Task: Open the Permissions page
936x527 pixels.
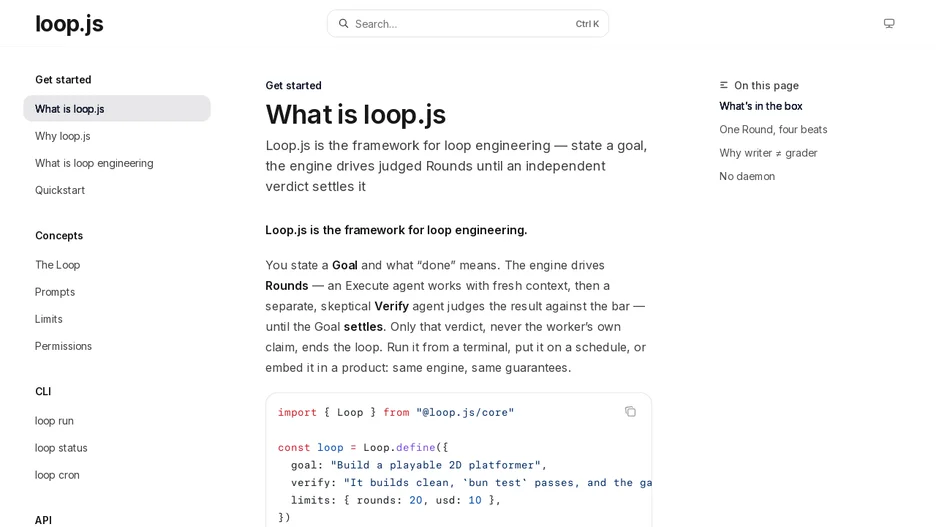Action: point(63,346)
